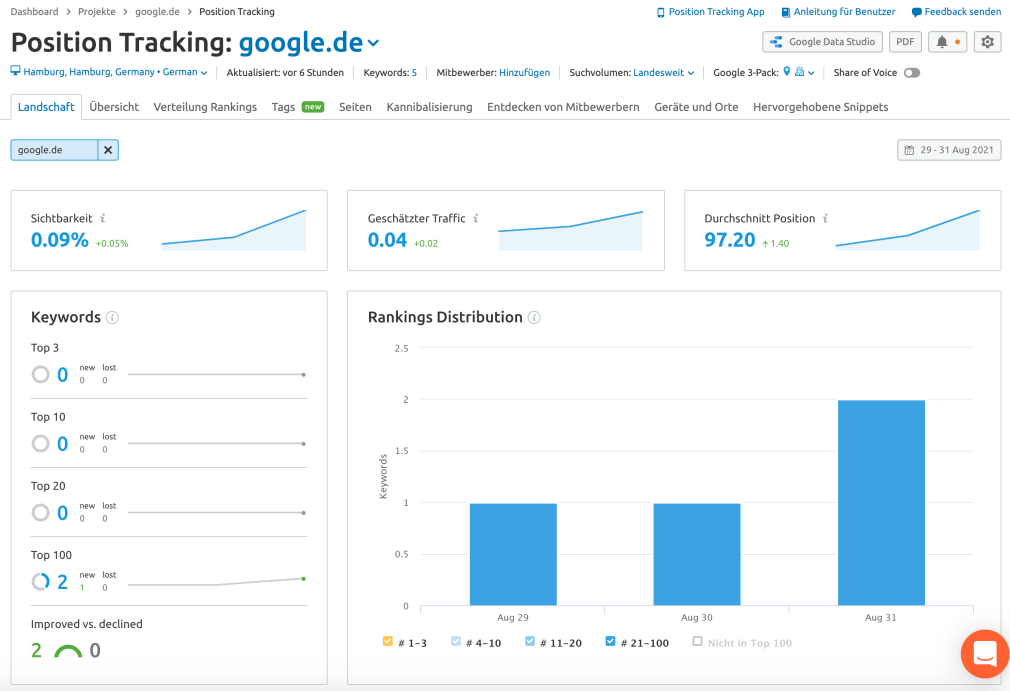The height and width of the screenshot is (691, 1010).
Task: Toggle Share of Voice switch
Action: coord(911,73)
